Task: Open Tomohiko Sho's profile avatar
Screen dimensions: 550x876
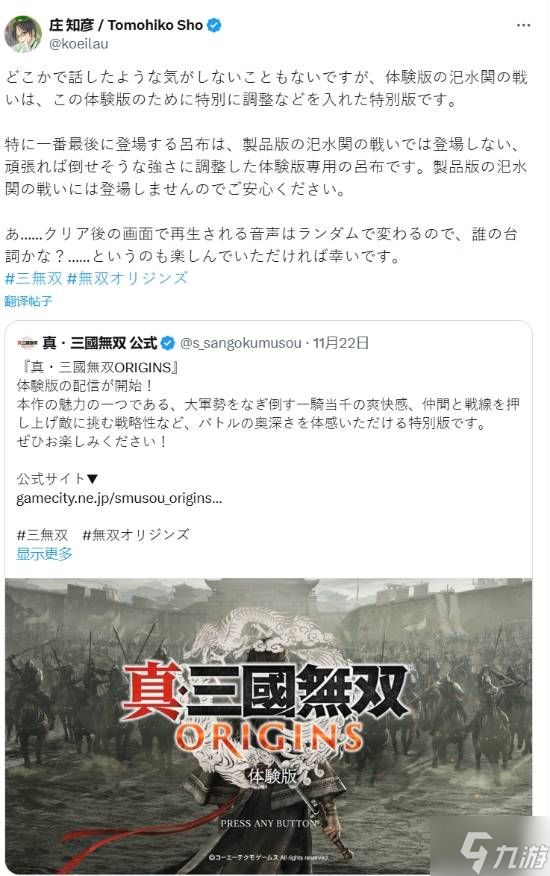Action: [23, 34]
